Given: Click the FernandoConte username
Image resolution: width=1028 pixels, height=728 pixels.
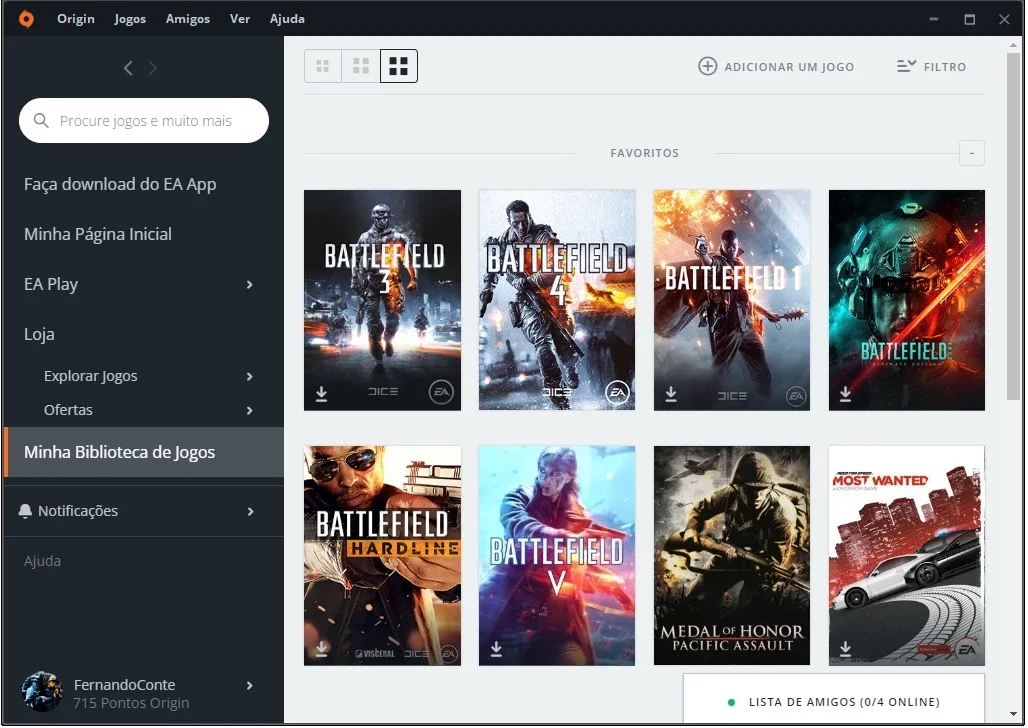Looking at the screenshot, I should (125, 685).
